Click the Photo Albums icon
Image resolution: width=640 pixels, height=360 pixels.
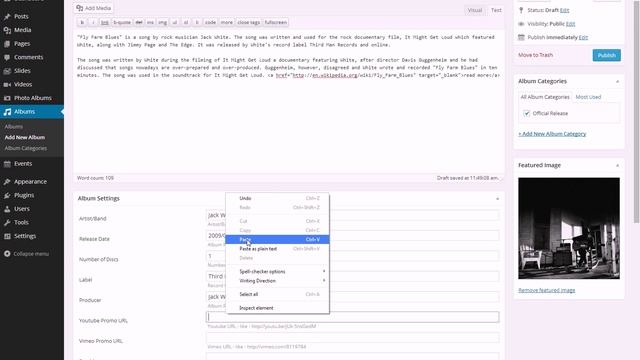[x=7, y=98]
